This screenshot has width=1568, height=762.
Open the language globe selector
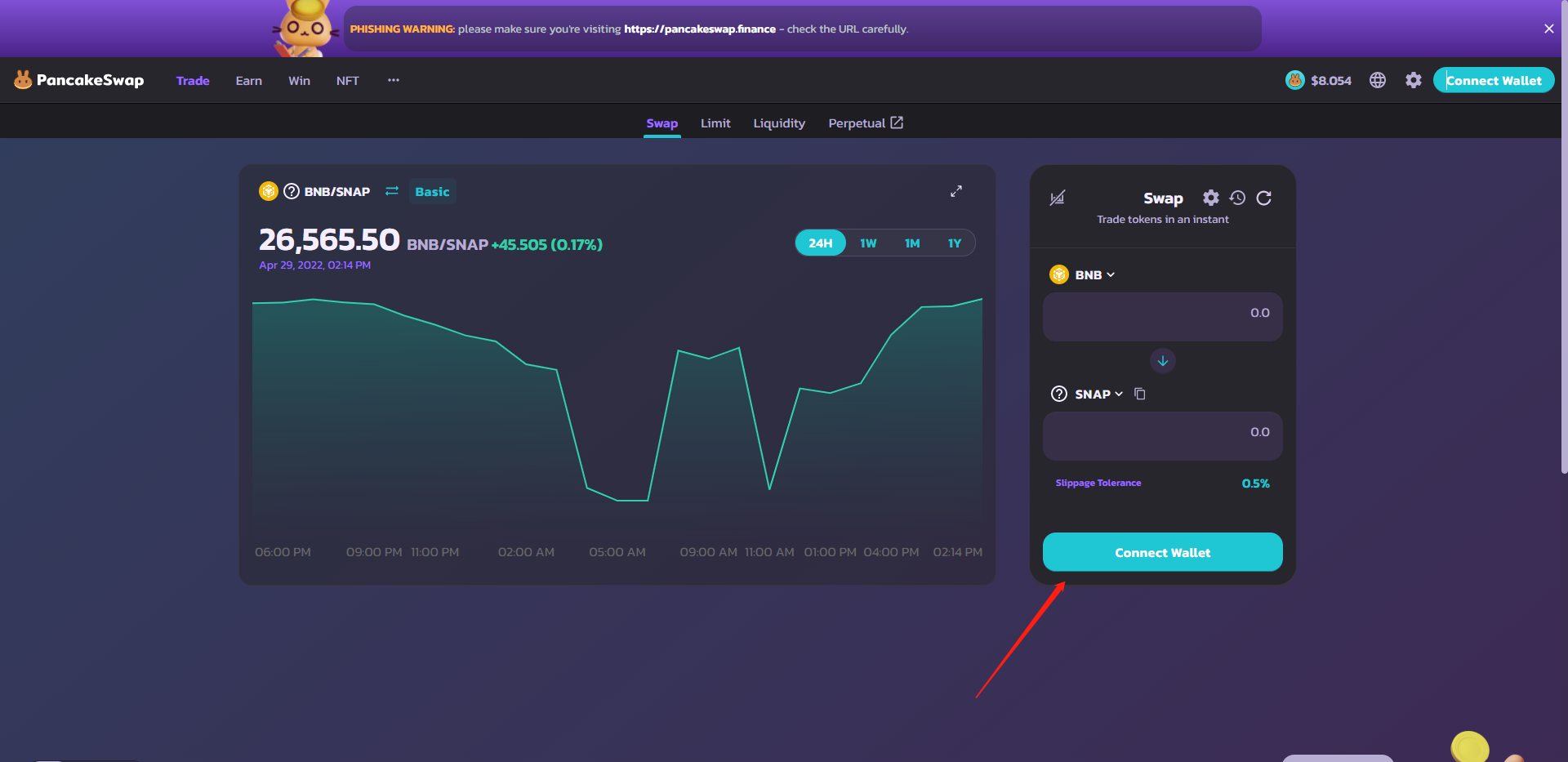(x=1378, y=80)
